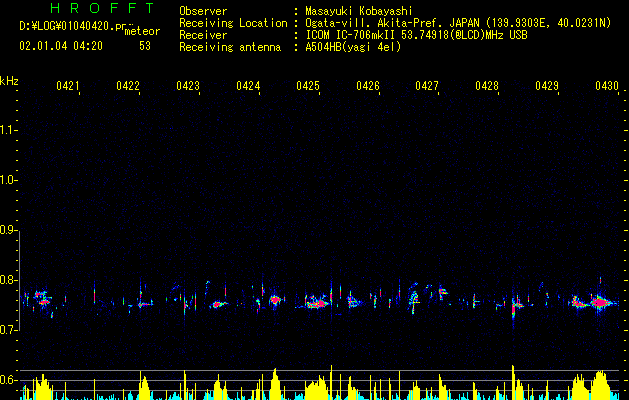Screen dimensions: 629x400
Task: Click the 0424 time marker
Action: coord(248,86)
